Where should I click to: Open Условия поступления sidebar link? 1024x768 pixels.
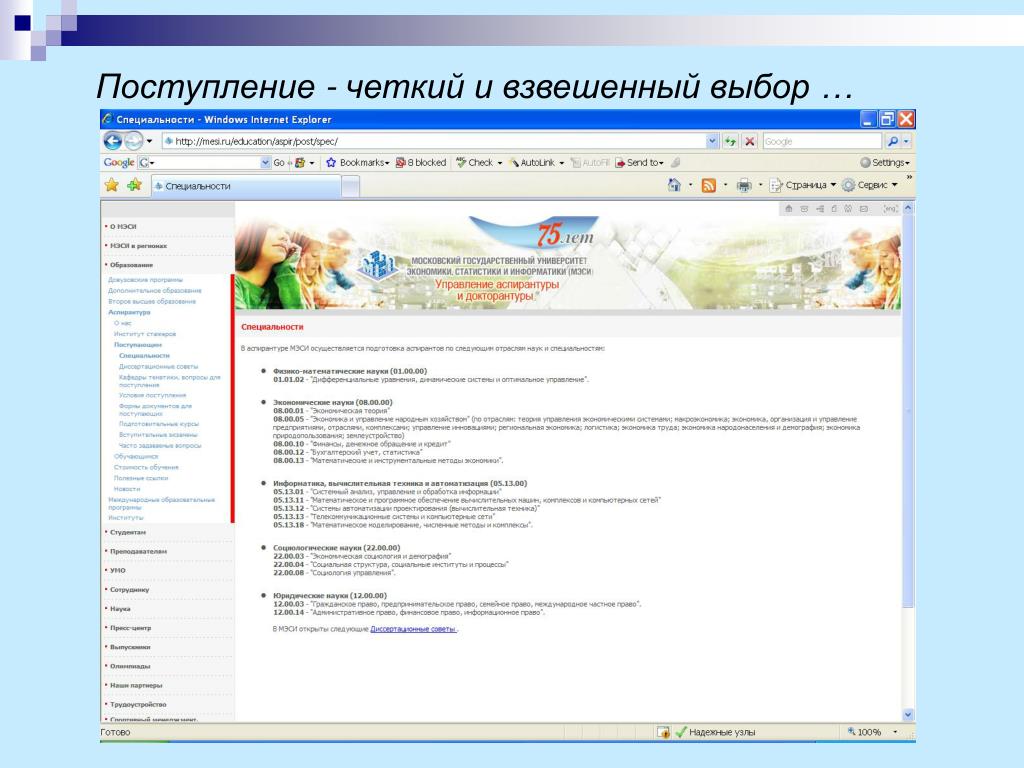(x=153, y=395)
